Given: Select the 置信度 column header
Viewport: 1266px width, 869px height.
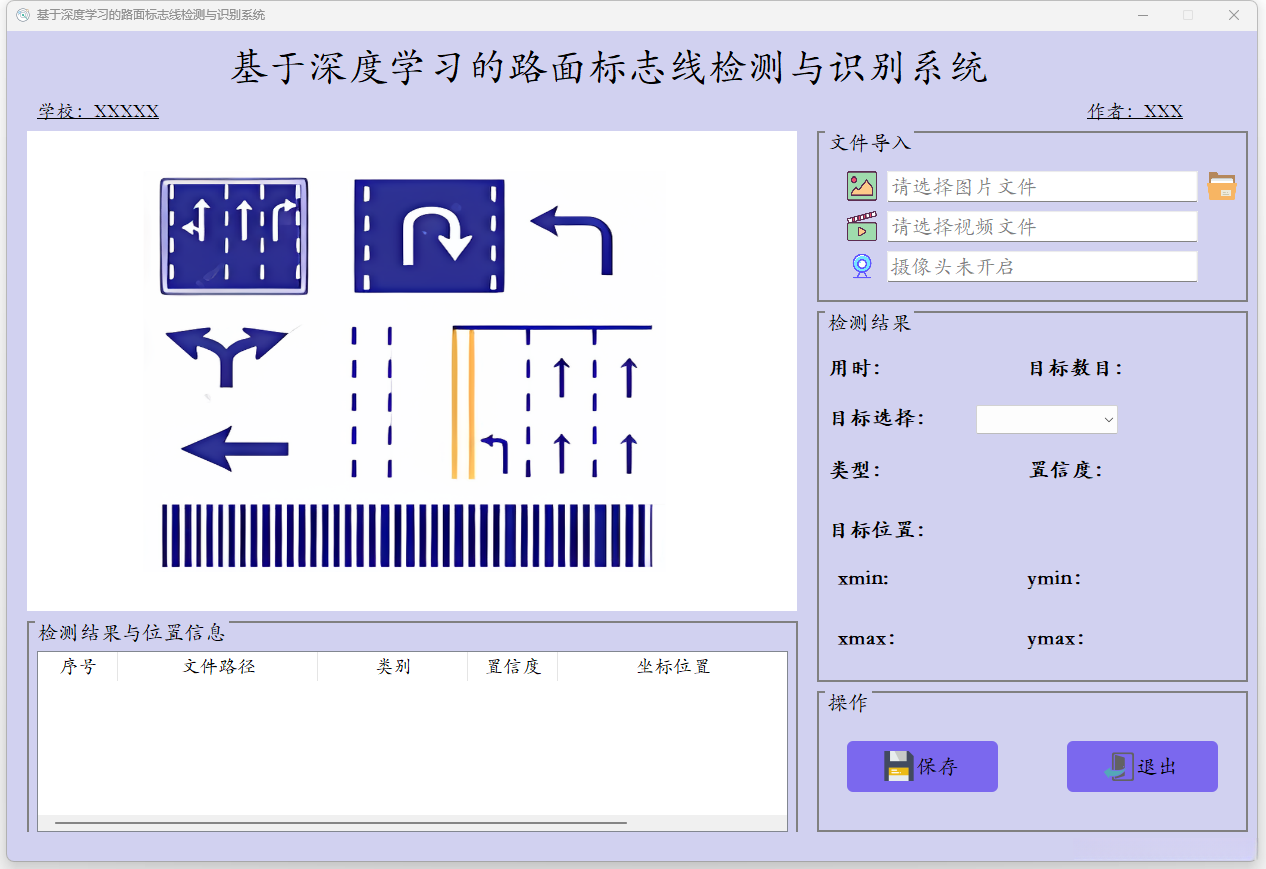Looking at the screenshot, I should point(512,666).
